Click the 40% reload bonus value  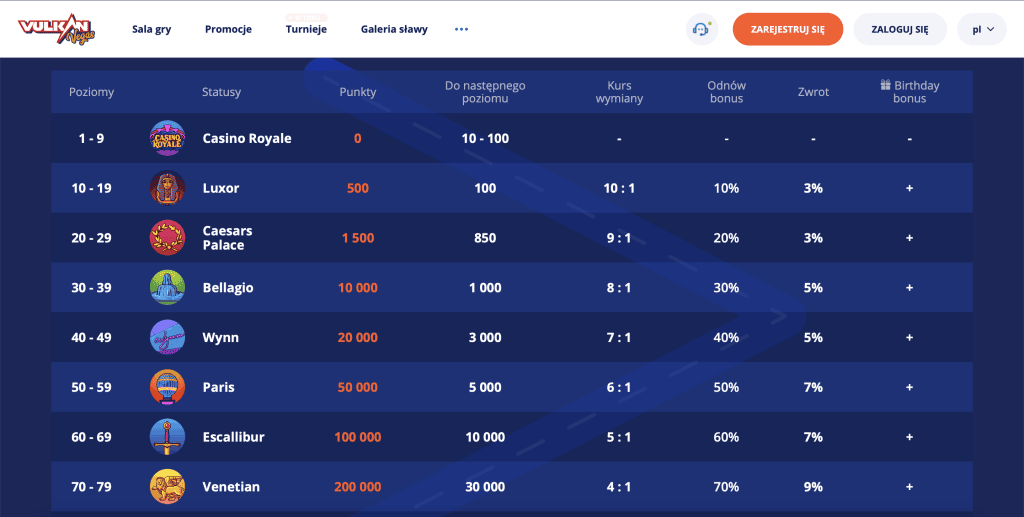click(726, 337)
